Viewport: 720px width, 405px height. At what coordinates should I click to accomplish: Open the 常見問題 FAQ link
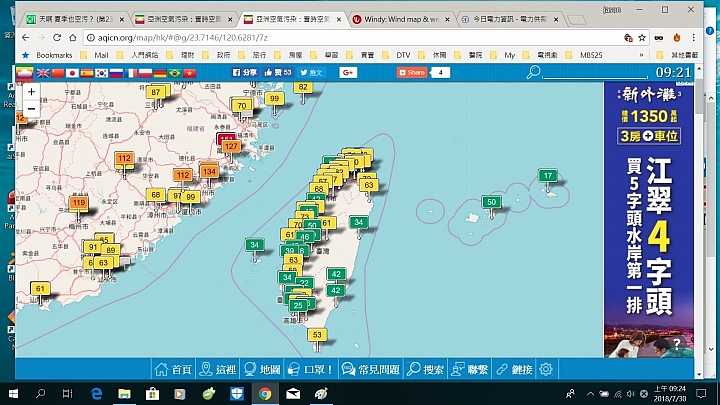click(x=371, y=369)
